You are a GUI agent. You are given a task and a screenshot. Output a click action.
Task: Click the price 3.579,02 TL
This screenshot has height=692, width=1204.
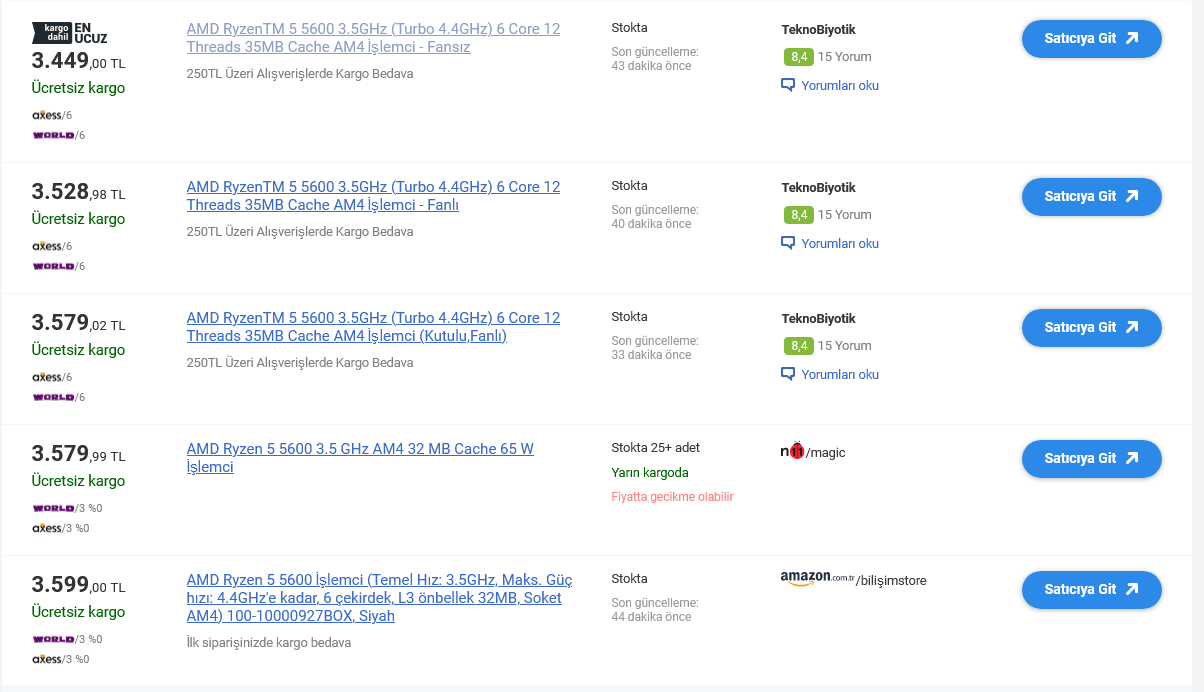click(78, 323)
